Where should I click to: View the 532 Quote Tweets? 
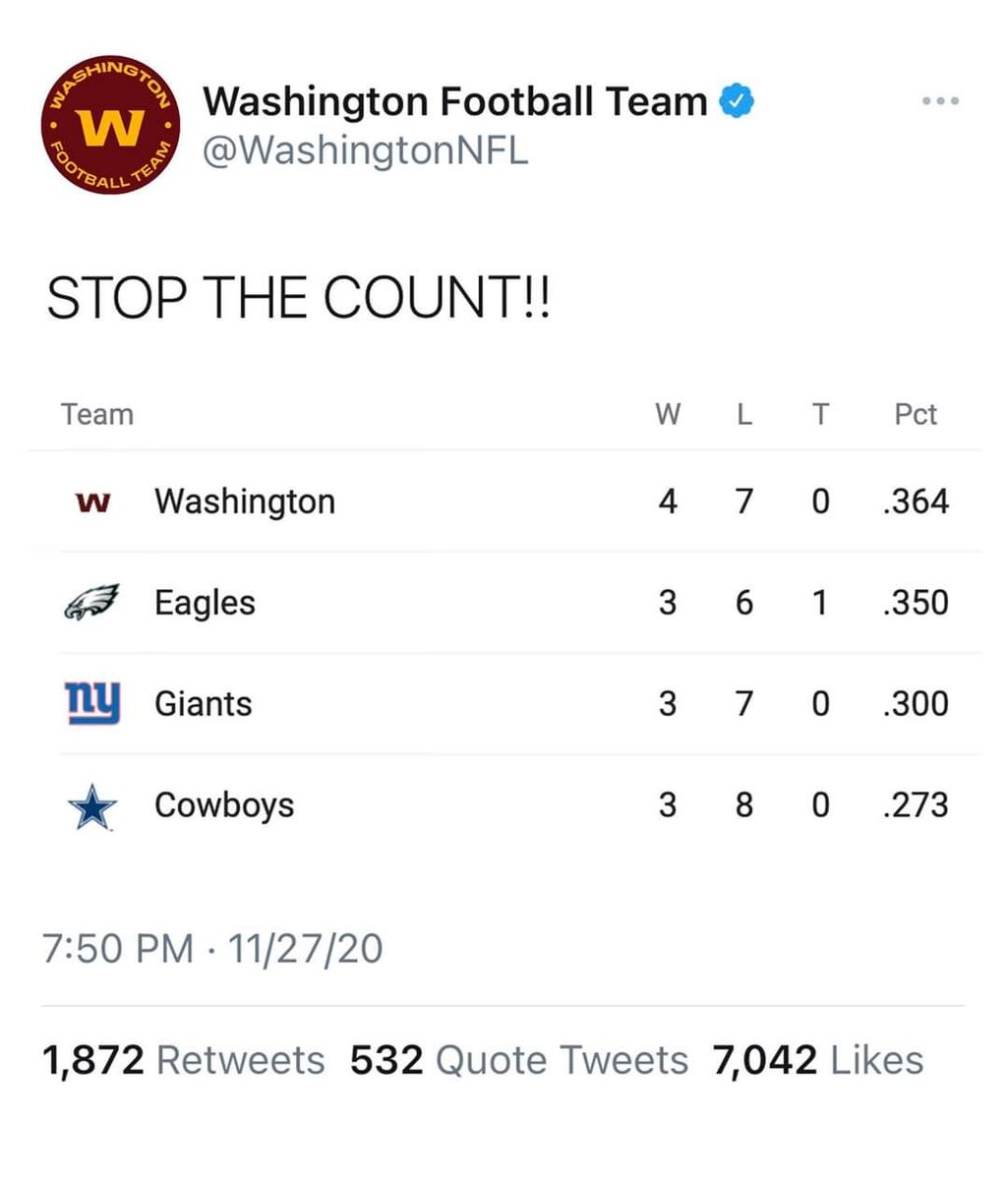(519, 1060)
